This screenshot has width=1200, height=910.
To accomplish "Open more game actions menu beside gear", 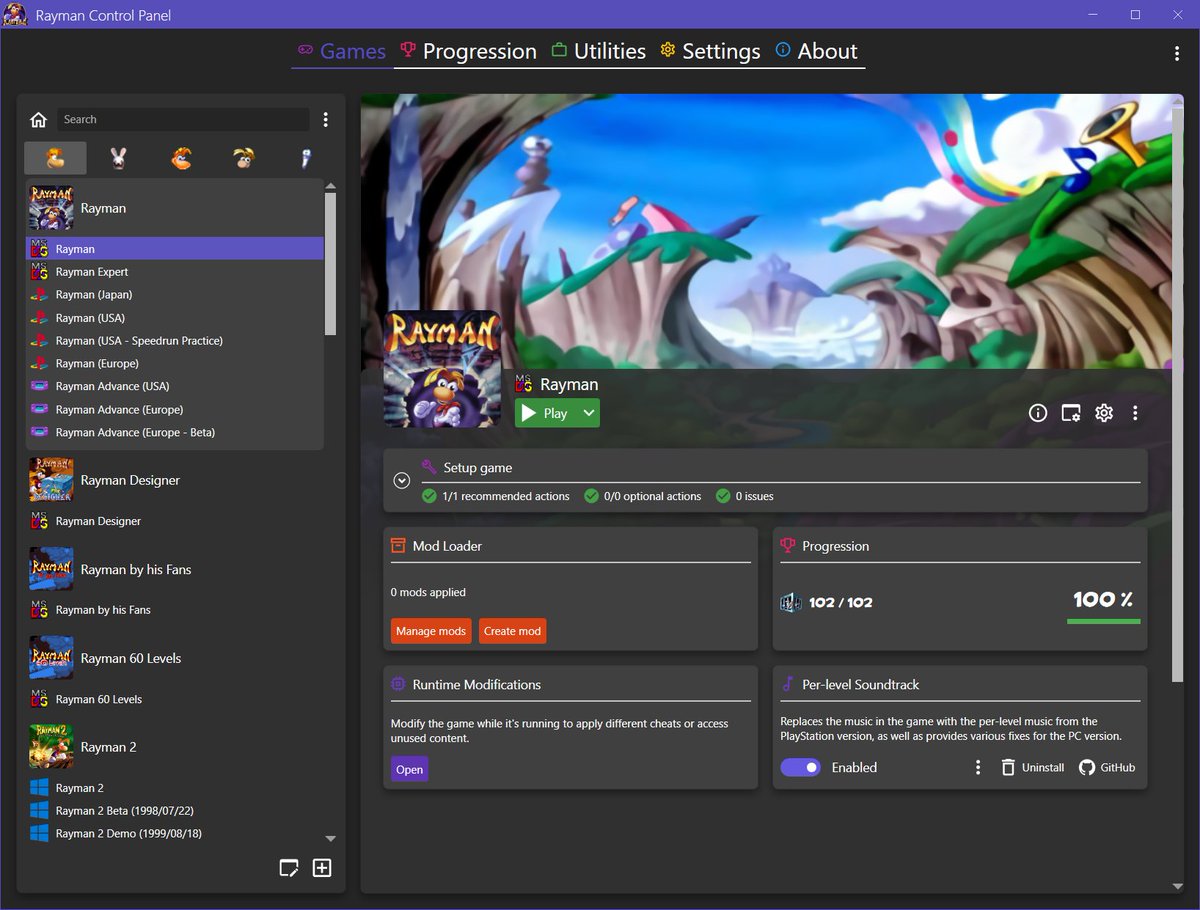I will pyautogui.click(x=1135, y=413).
